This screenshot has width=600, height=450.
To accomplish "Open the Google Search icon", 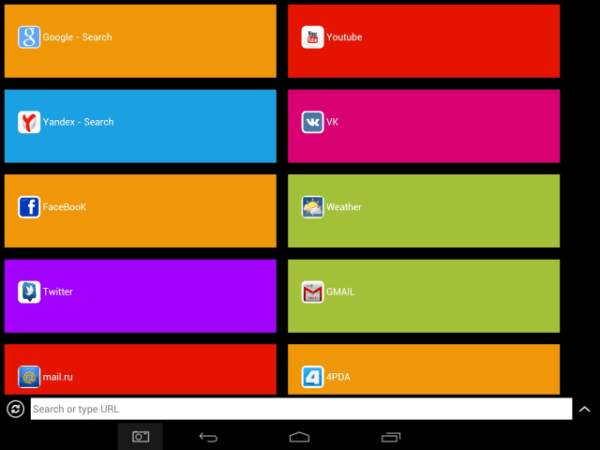I will [x=29, y=37].
